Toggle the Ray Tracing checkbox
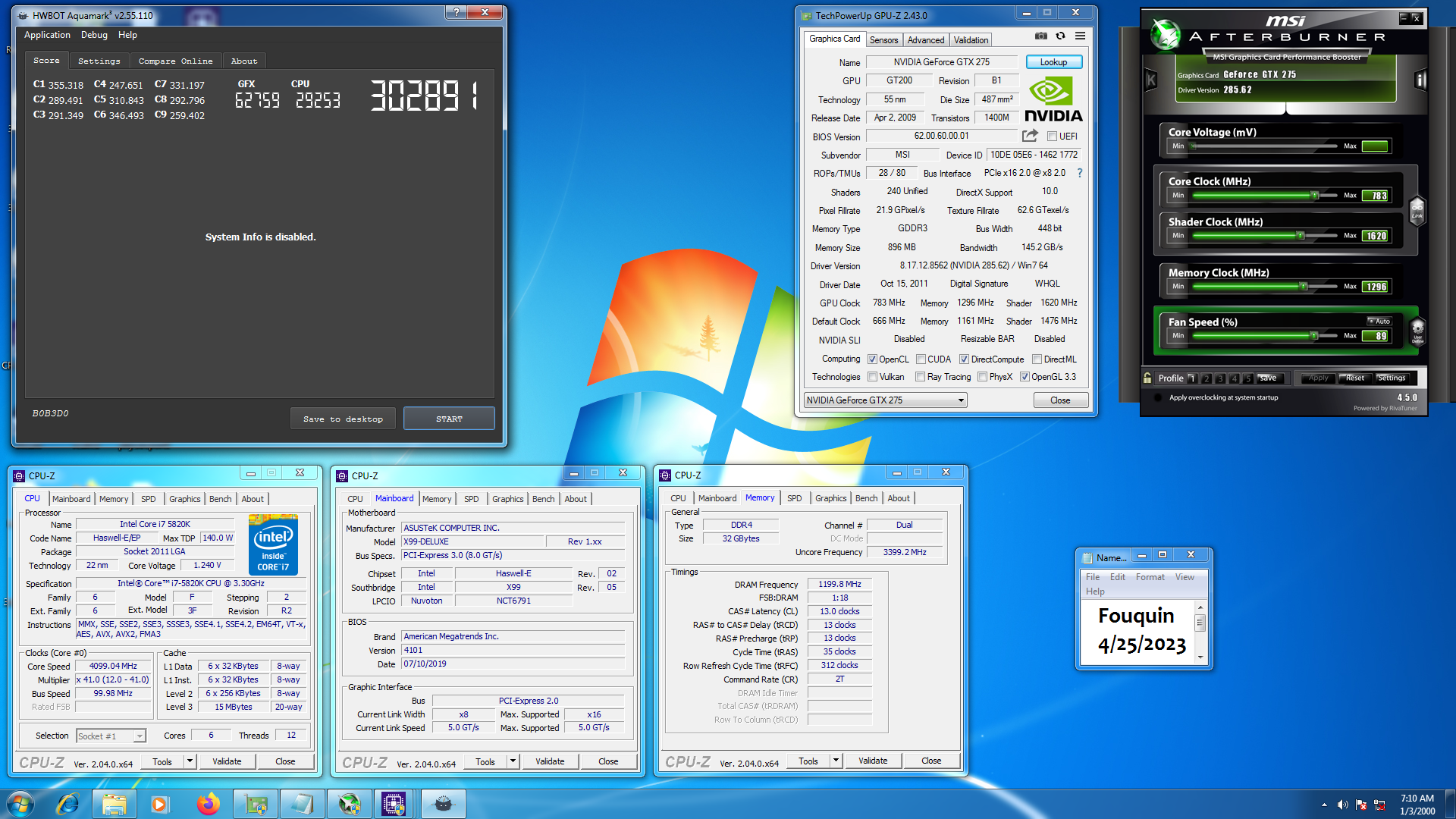 [920, 377]
